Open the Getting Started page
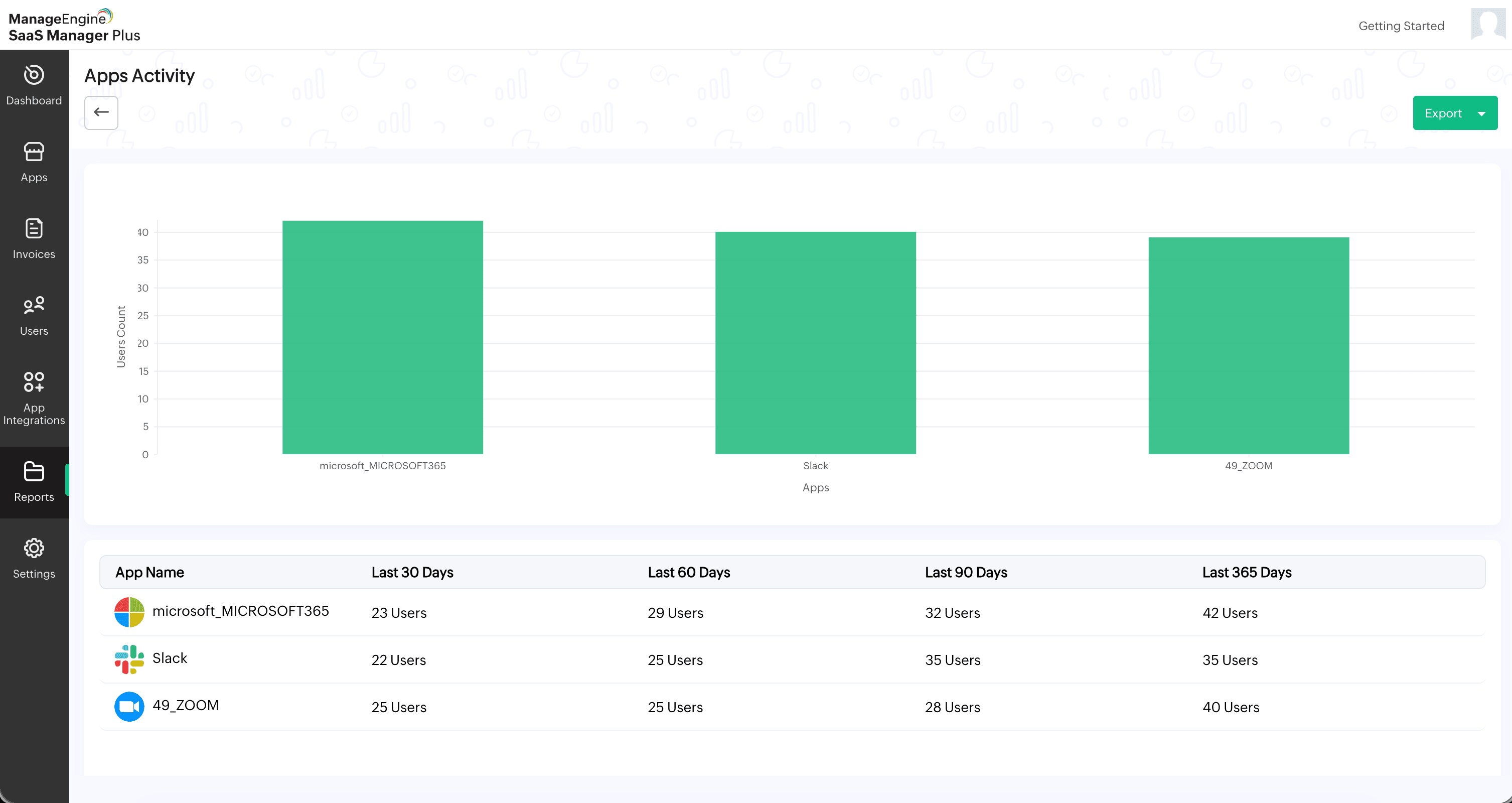Screen dimensions: 1512x803 [x=1402, y=26]
